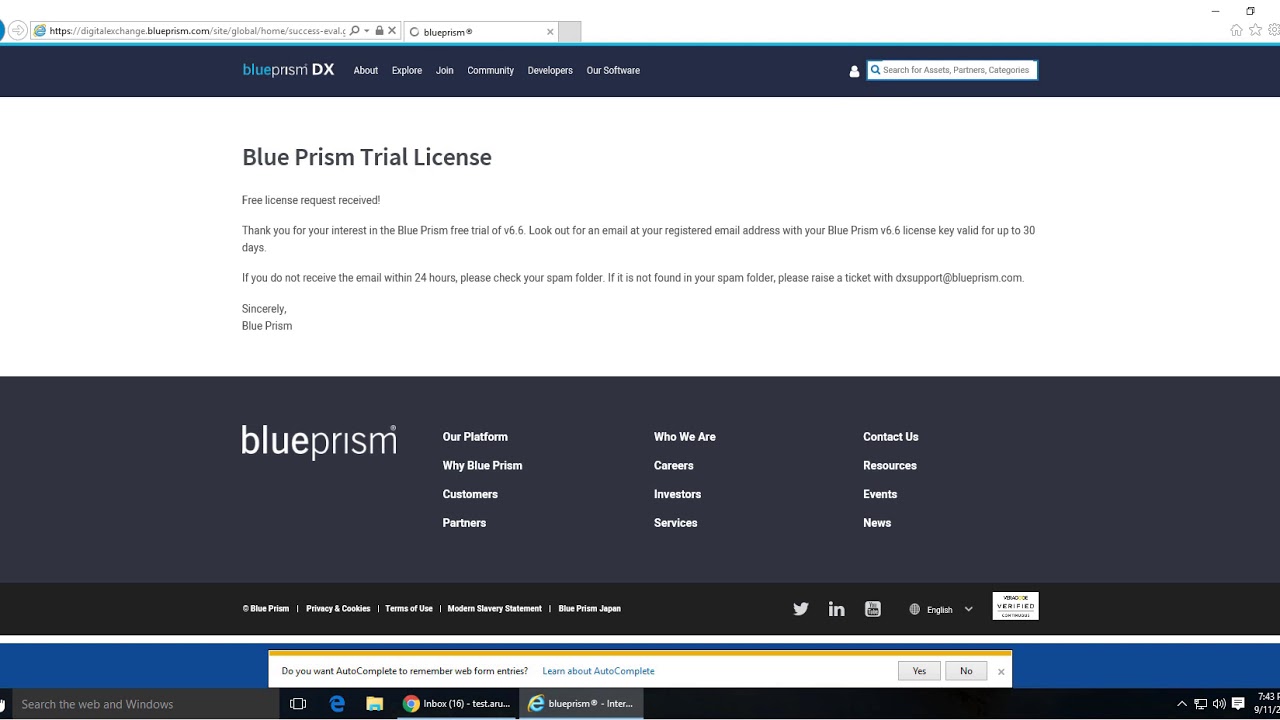
Task: Click the Why Blue Prism footer link
Action: tap(482, 466)
